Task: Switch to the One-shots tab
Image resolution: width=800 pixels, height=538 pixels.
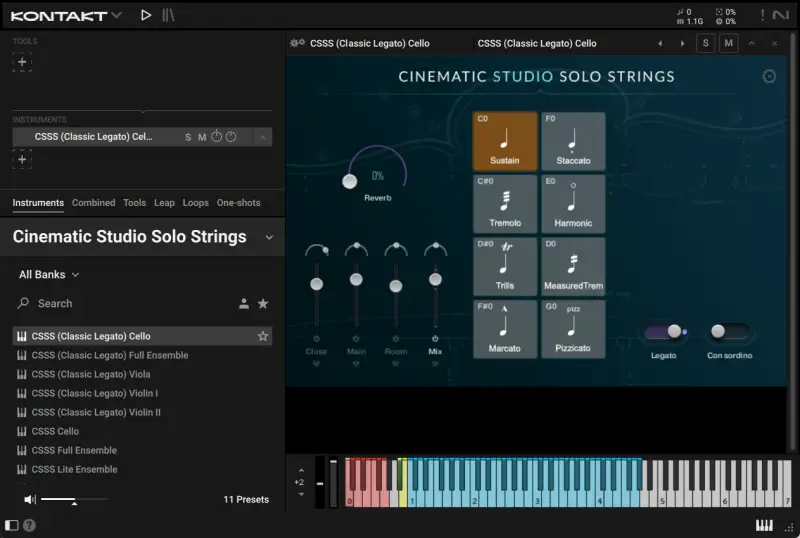Action: pyautogui.click(x=238, y=203)
